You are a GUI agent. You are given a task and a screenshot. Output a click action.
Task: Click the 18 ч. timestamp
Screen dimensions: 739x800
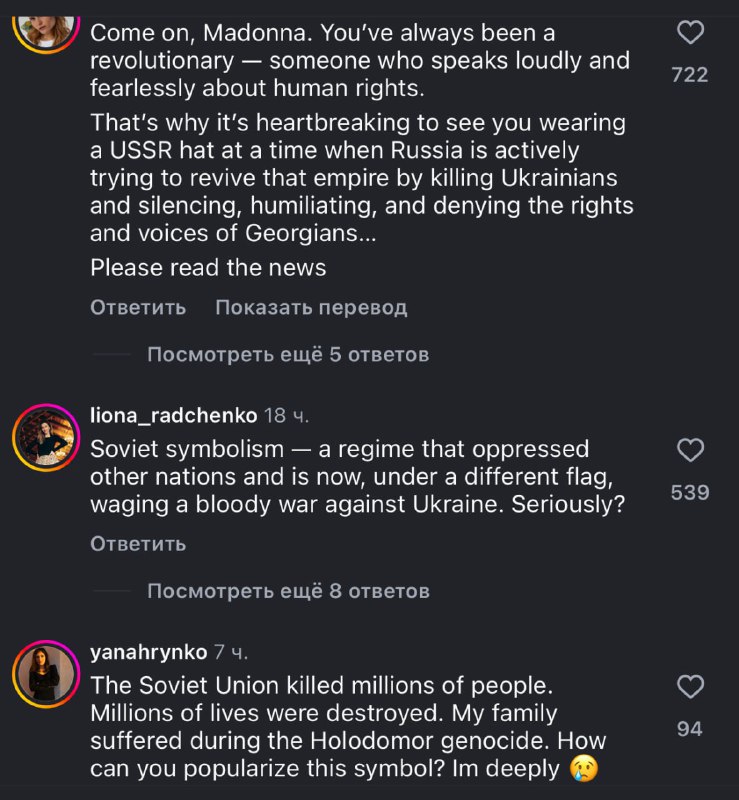[x=287, y=415]
